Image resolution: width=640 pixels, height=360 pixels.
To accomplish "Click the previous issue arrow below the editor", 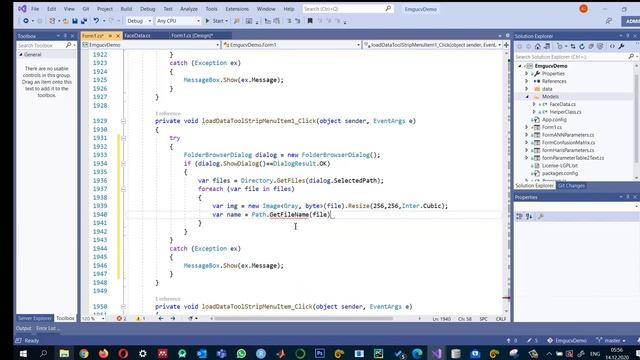I will 161,318.
